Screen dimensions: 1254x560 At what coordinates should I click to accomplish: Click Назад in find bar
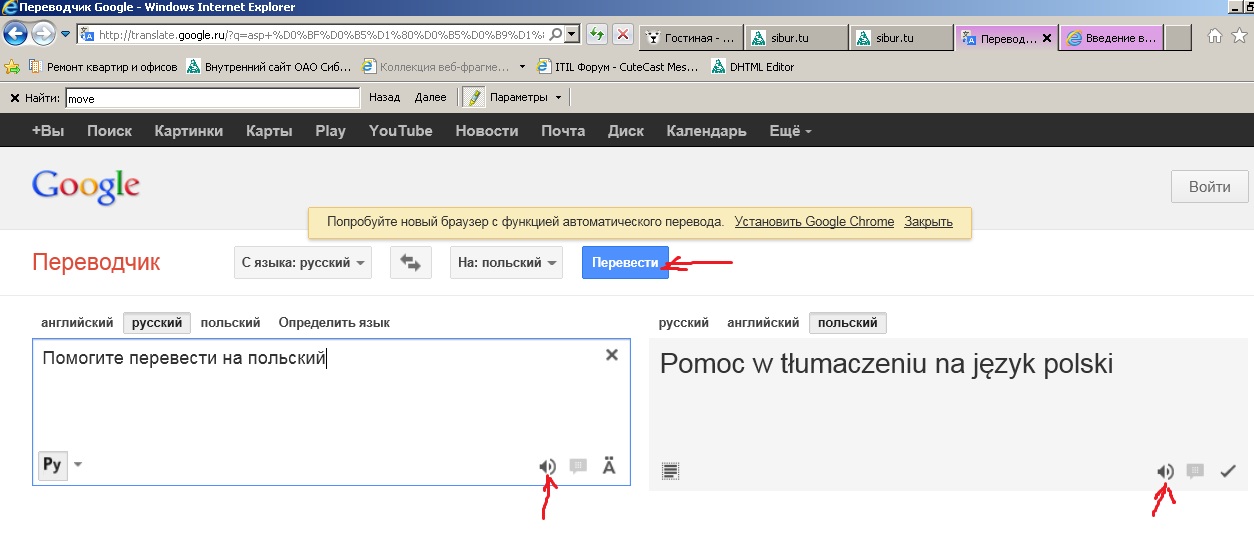[x=384, y=98]
